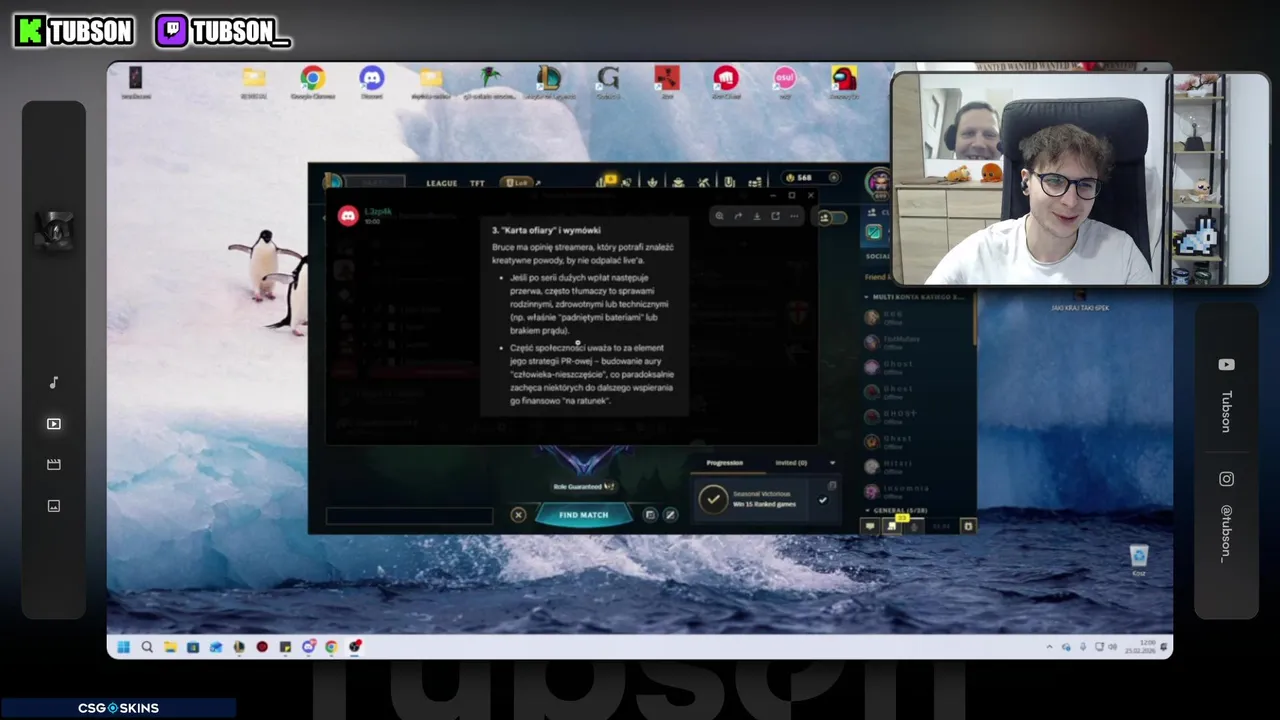Open chat icon at bottom of friends panel
1280x720 pixels.
pos(870,526)
